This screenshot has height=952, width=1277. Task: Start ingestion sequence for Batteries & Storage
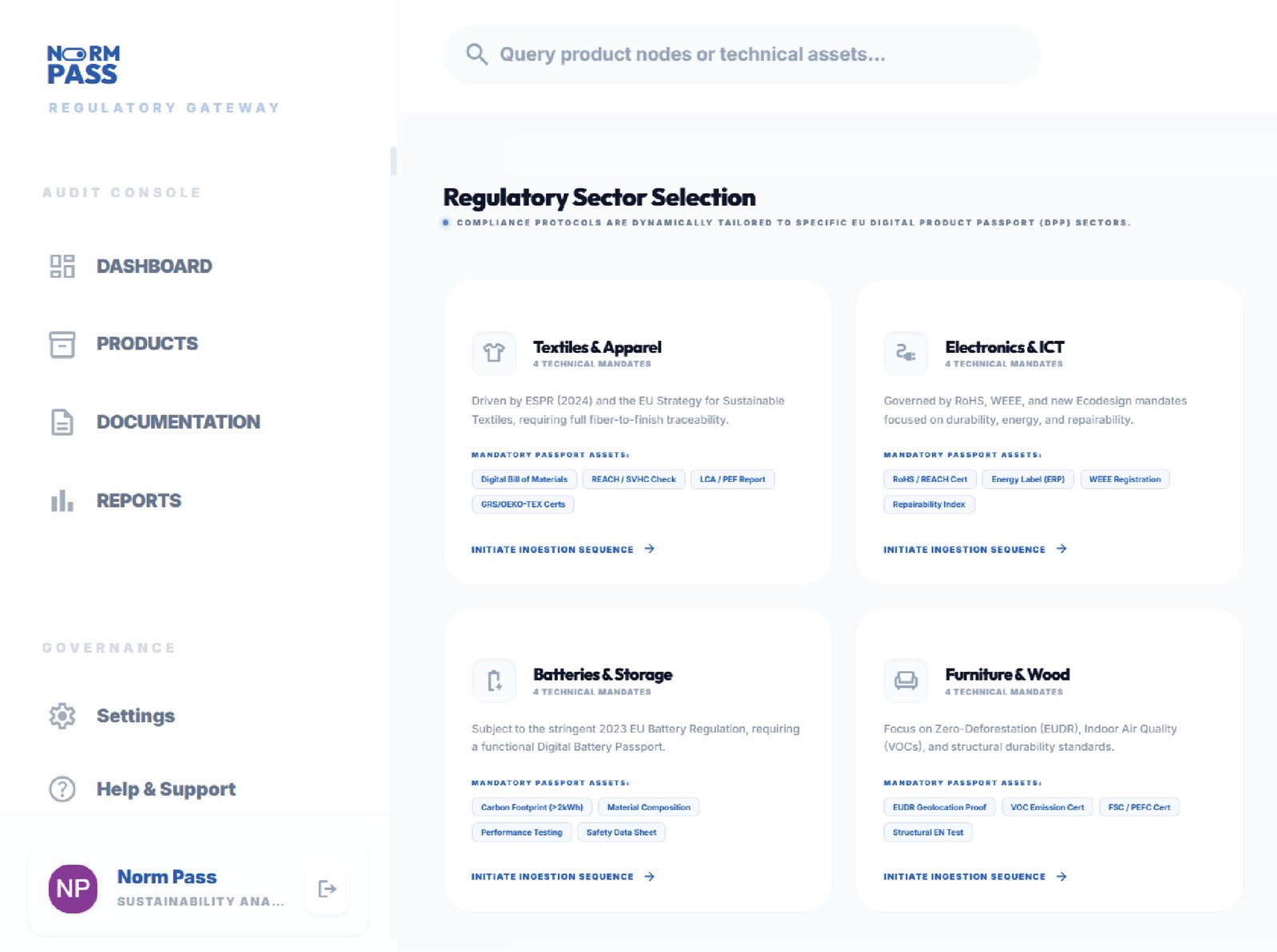[563, 876]
